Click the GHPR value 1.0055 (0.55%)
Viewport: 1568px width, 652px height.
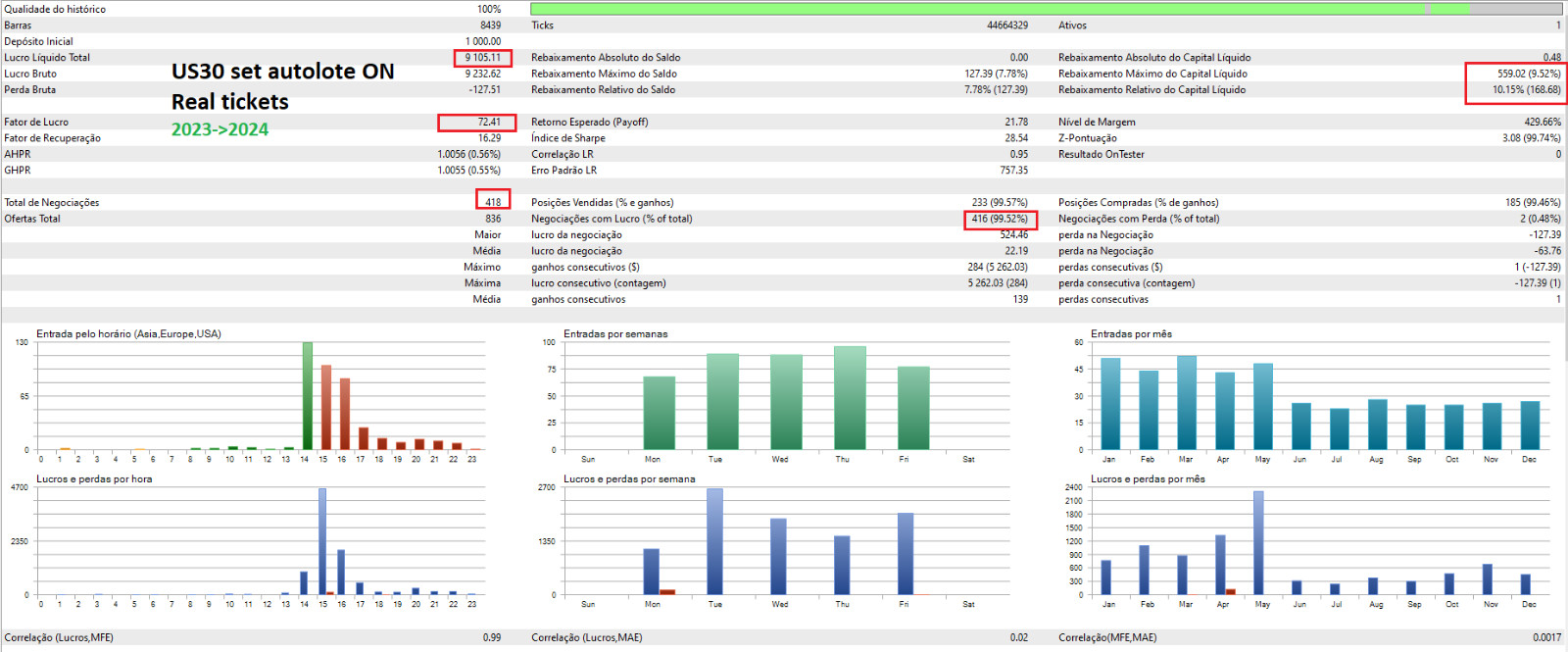click(468, 171)
